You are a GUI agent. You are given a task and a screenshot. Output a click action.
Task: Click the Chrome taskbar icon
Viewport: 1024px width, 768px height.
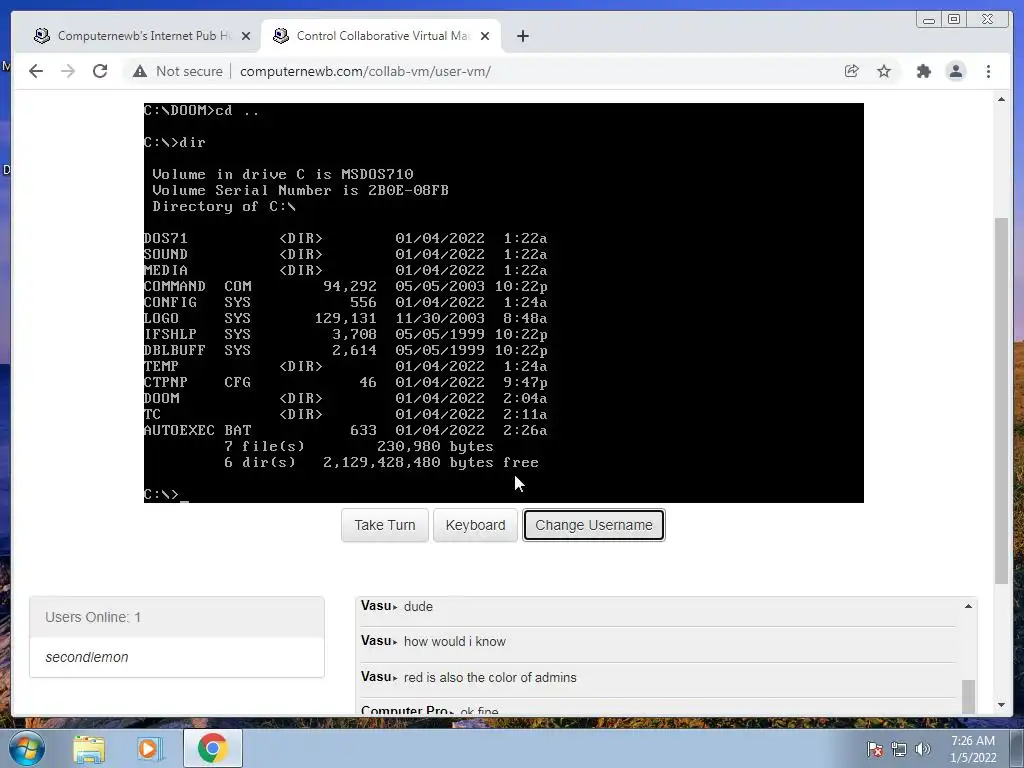[212, 748]
